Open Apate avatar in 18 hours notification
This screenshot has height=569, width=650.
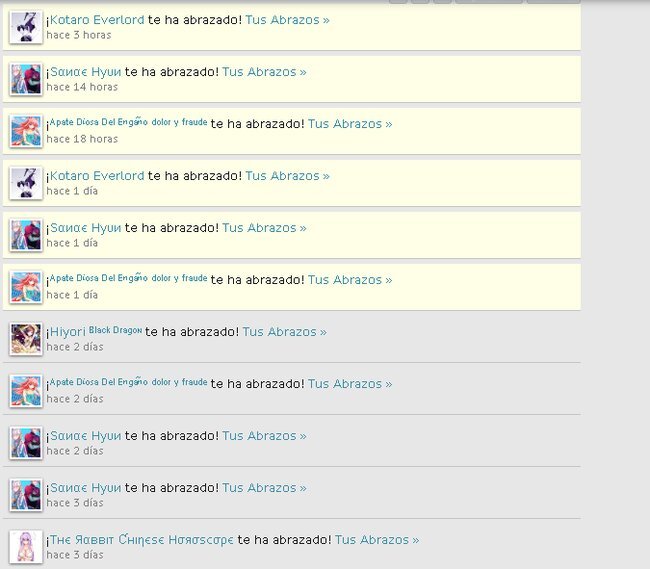[x=26, y=131]
